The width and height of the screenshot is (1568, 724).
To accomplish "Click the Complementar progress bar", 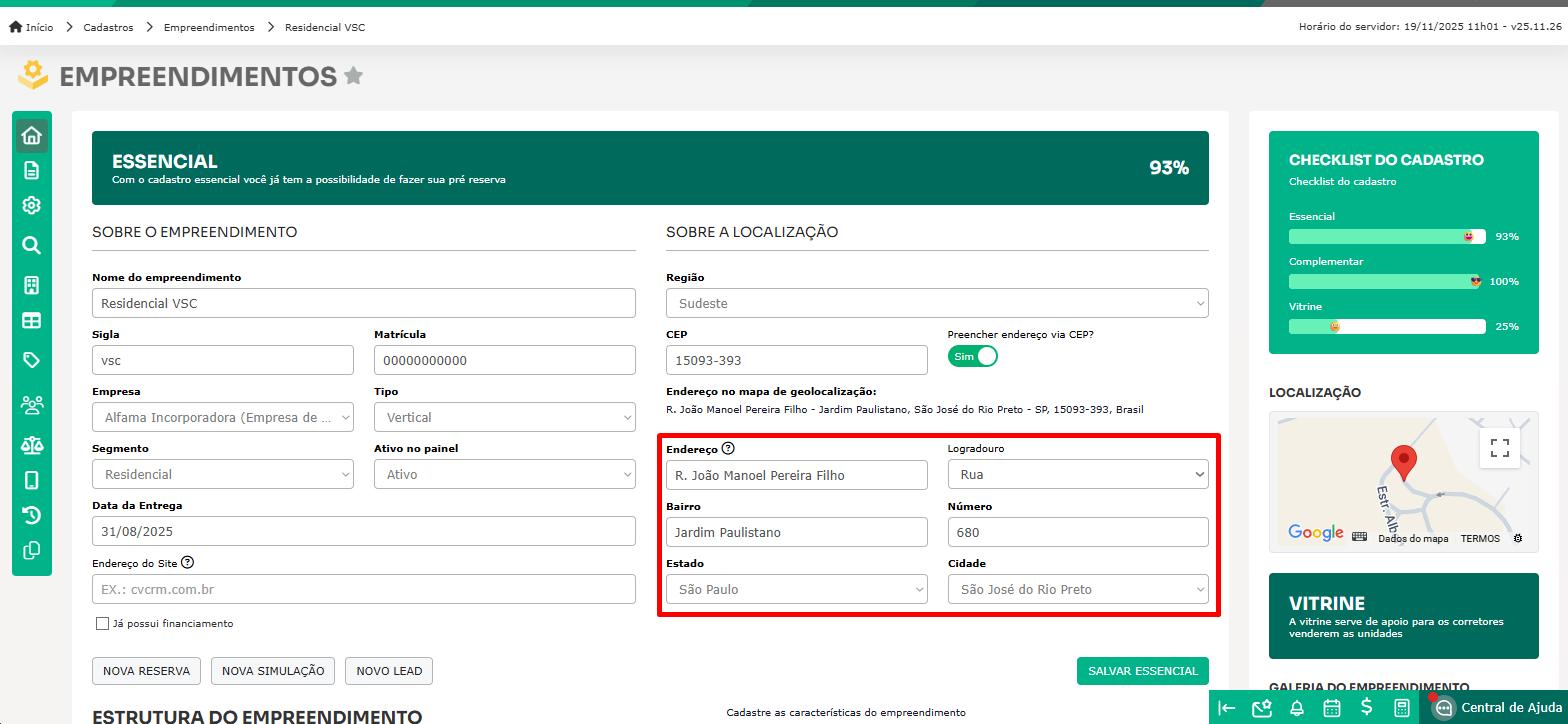I will point(1387,281).
